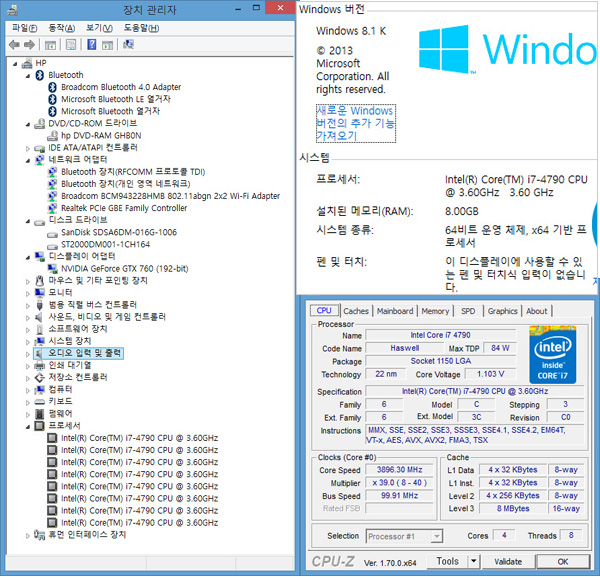
Task: Click the 범용 직렬 버스 컨트롤러 USB icon
Action: tap(39, 305)
